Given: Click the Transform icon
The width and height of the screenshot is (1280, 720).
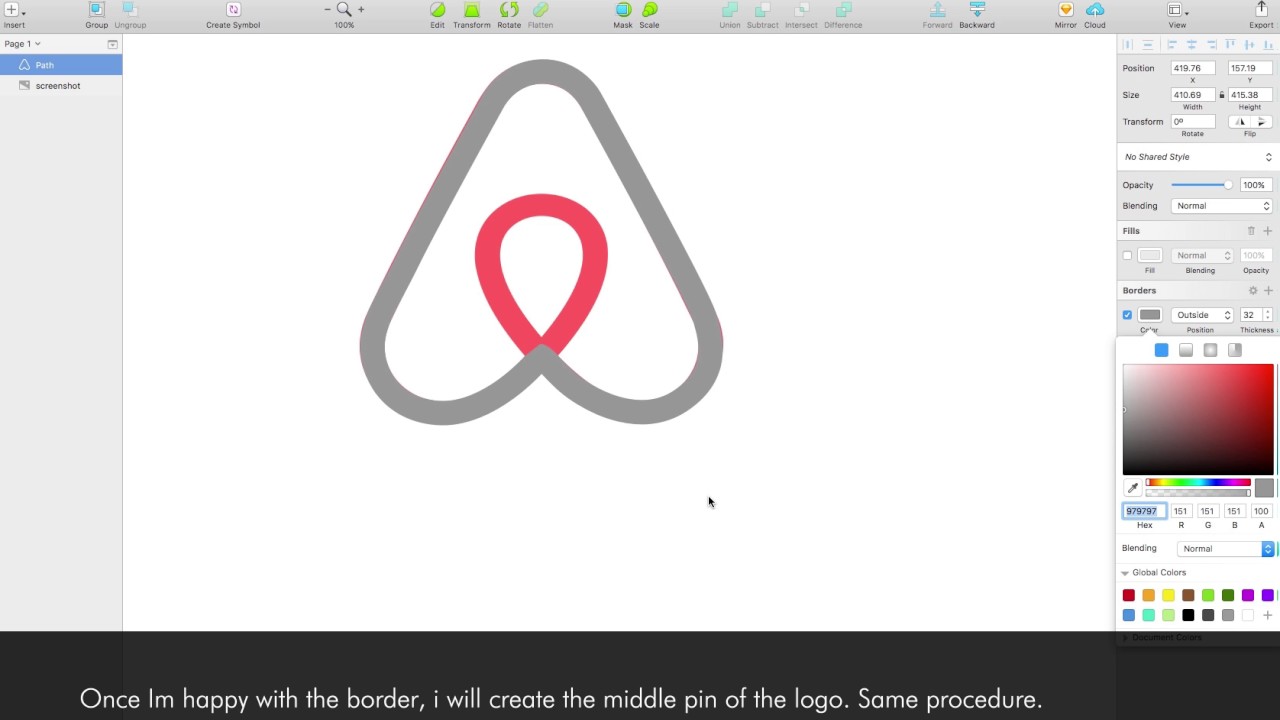Looking at the screenshot, I should coord(471,9).
